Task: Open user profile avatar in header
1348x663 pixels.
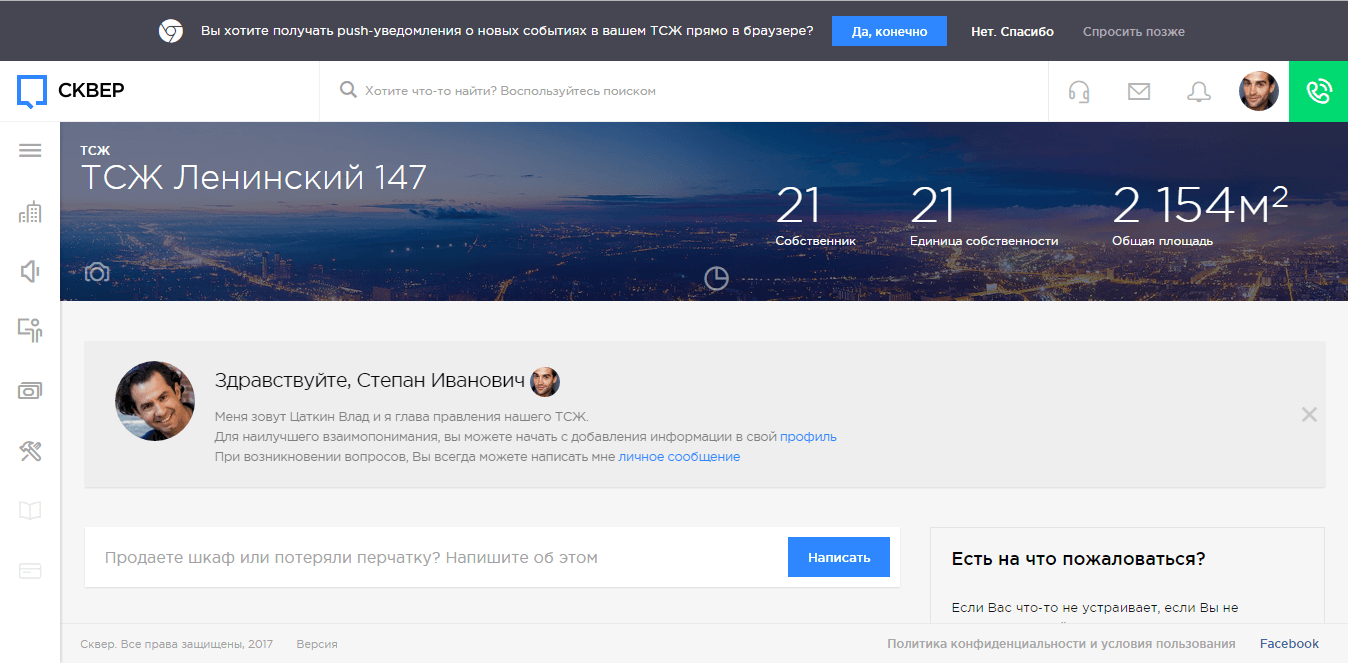Action: (x=1258, y=92)
